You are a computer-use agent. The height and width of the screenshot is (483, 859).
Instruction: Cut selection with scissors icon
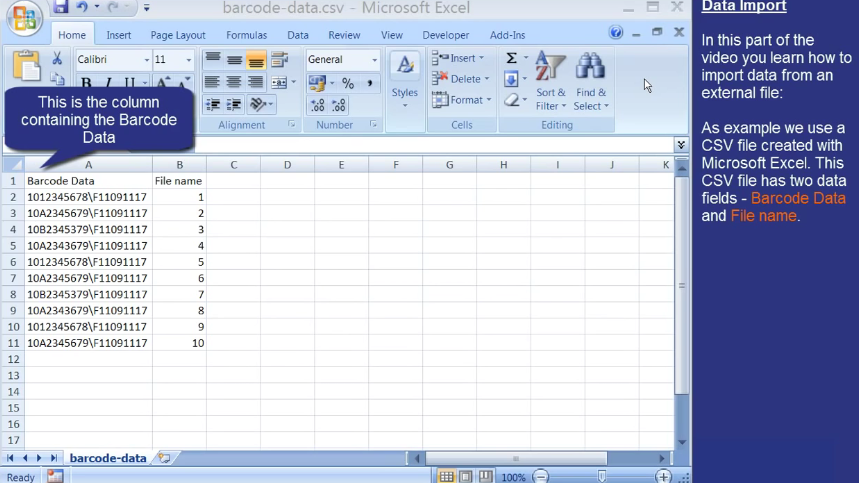pos(57,58)
